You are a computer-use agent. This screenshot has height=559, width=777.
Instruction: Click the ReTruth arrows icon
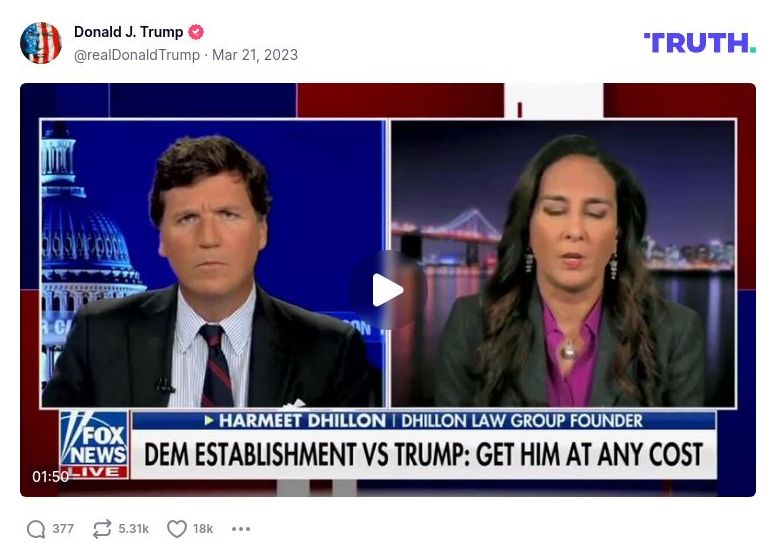click(102, 529)
